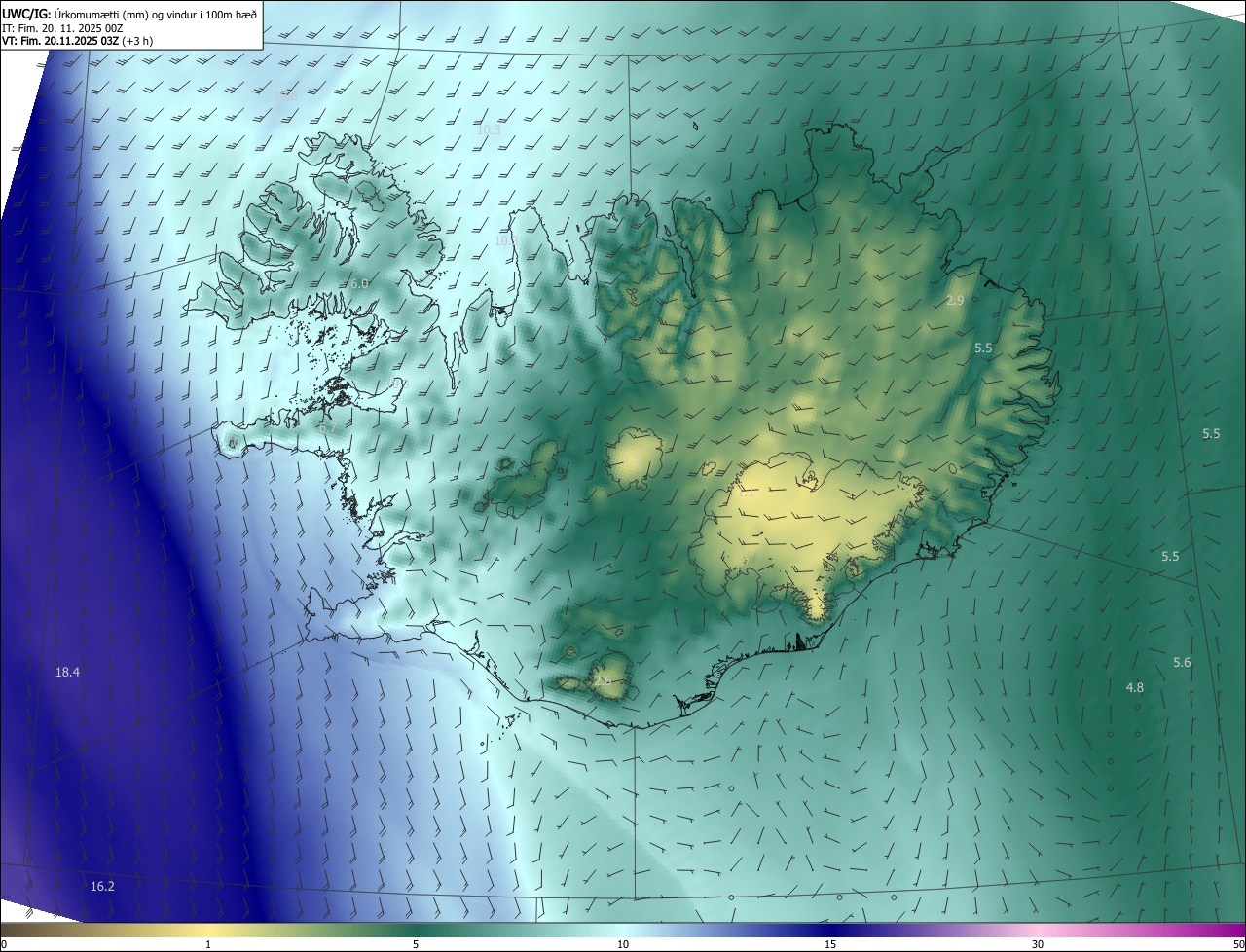The image size is (1246, 952).
Task: Click the colorbar tick label '50'
Action: coord(1238,945)
